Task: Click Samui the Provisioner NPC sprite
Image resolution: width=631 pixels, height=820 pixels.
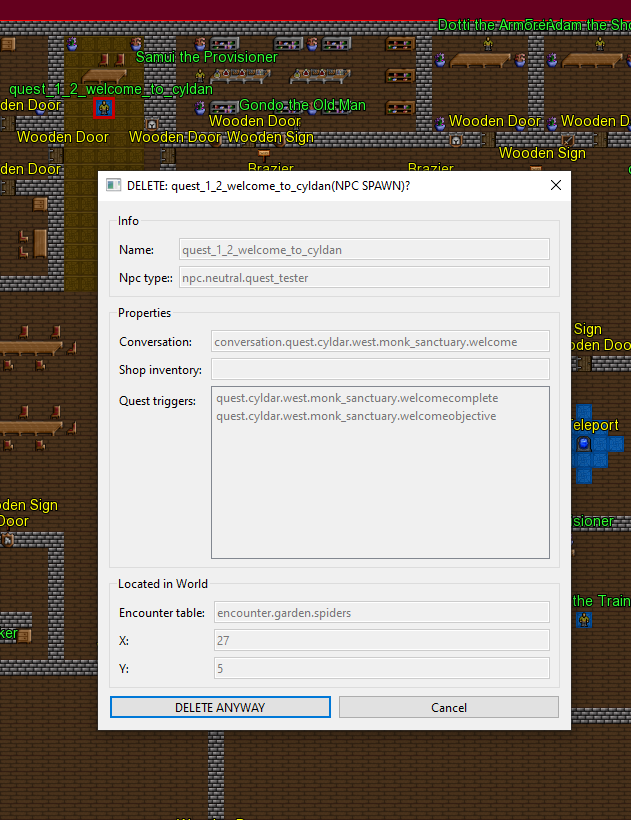Action: click(x=200, y=75)
